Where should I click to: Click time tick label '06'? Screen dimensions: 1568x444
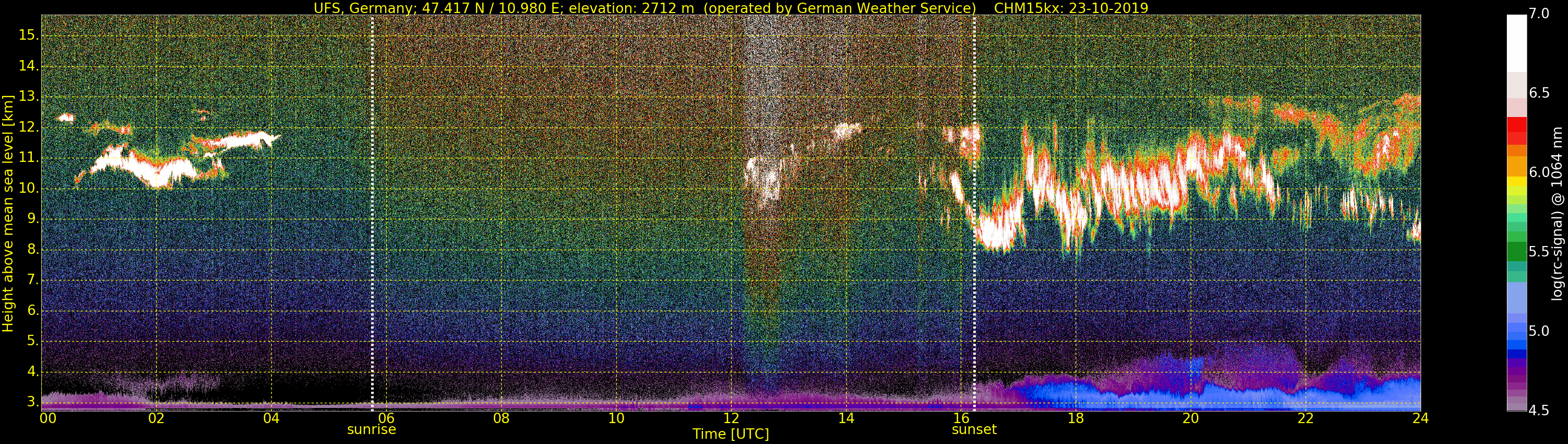[x=386, y=418]
